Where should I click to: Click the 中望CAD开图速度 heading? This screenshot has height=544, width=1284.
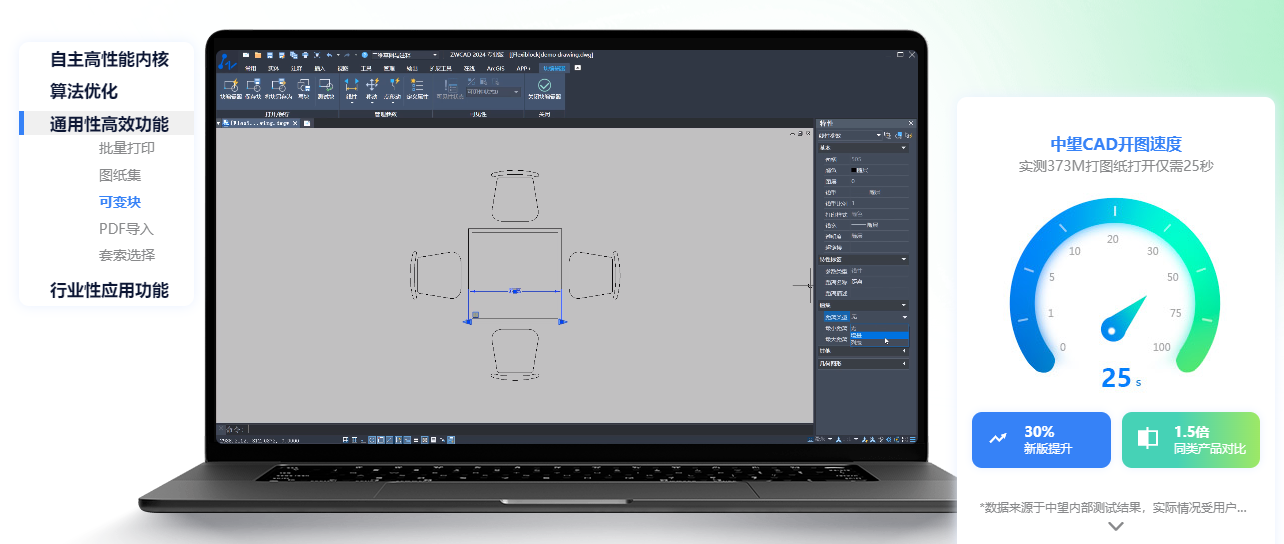[x=1116, y=144]
